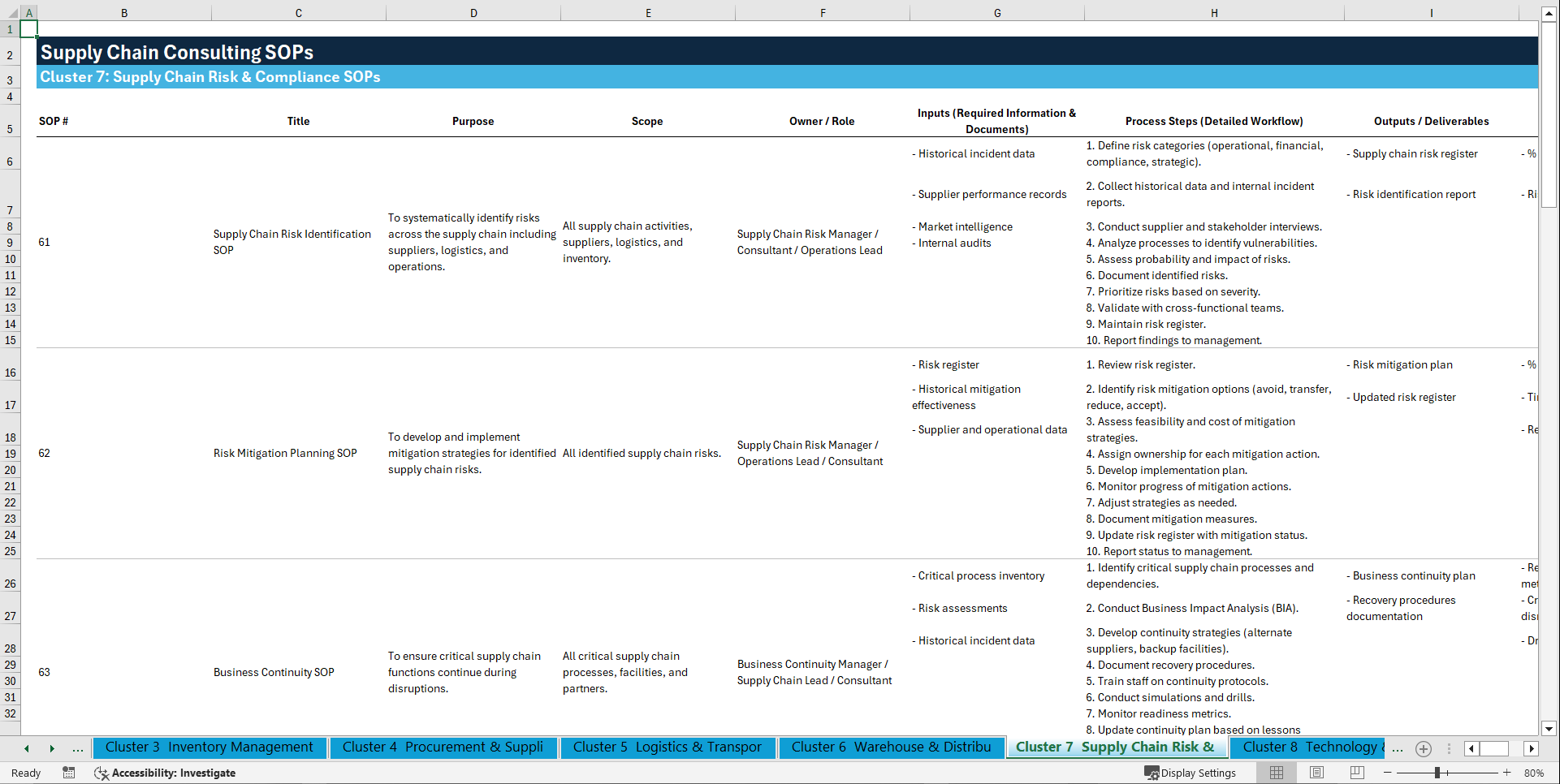
Task: Switch to Page Layout view
Action: point(1316,773)
